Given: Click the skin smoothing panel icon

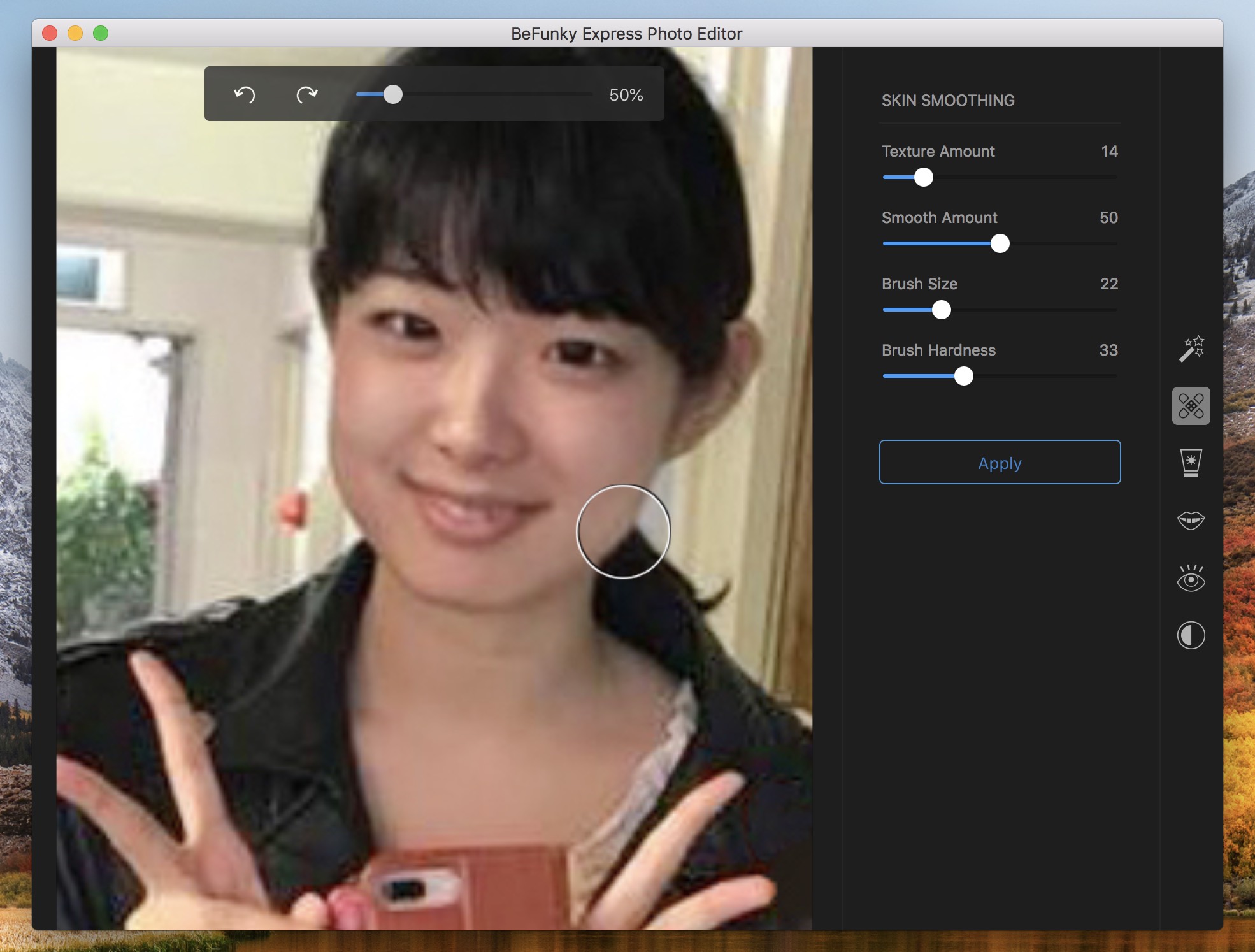Looking at the screenshot, I should (x=1192, y=405).
